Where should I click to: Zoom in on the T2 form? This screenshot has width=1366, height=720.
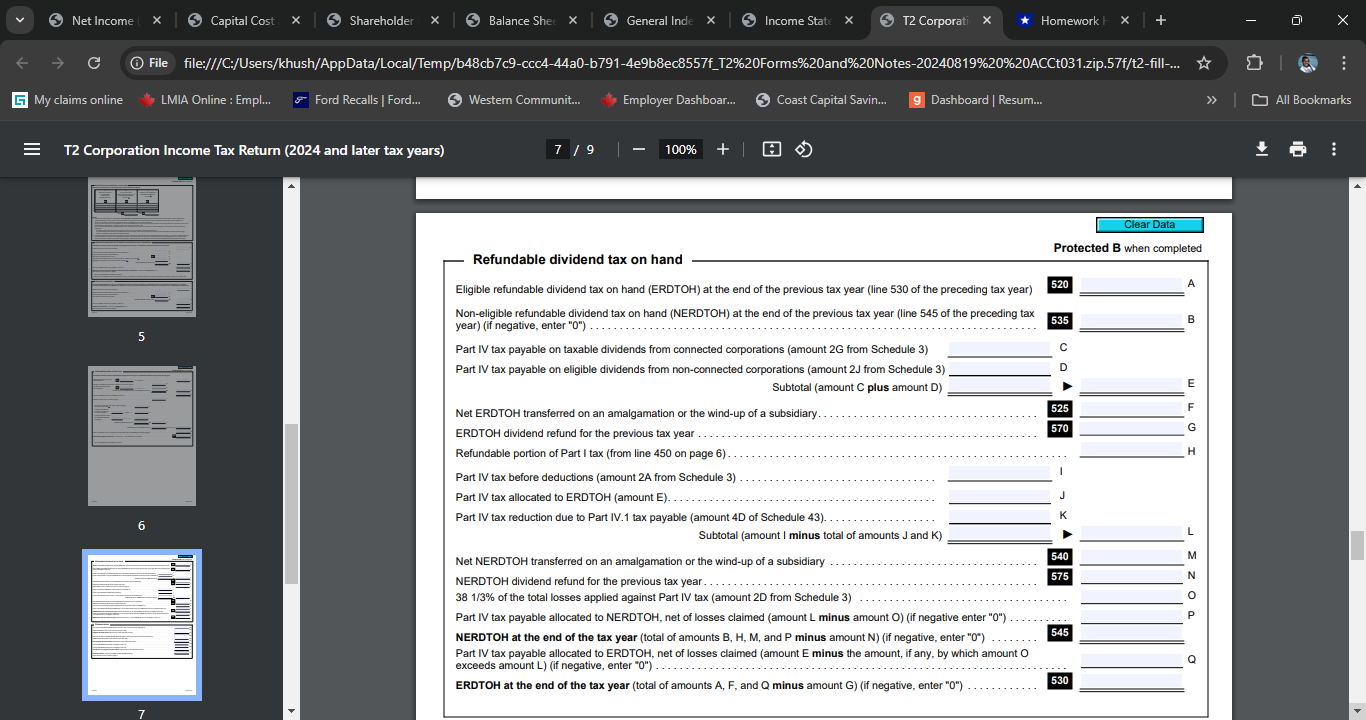722,149
